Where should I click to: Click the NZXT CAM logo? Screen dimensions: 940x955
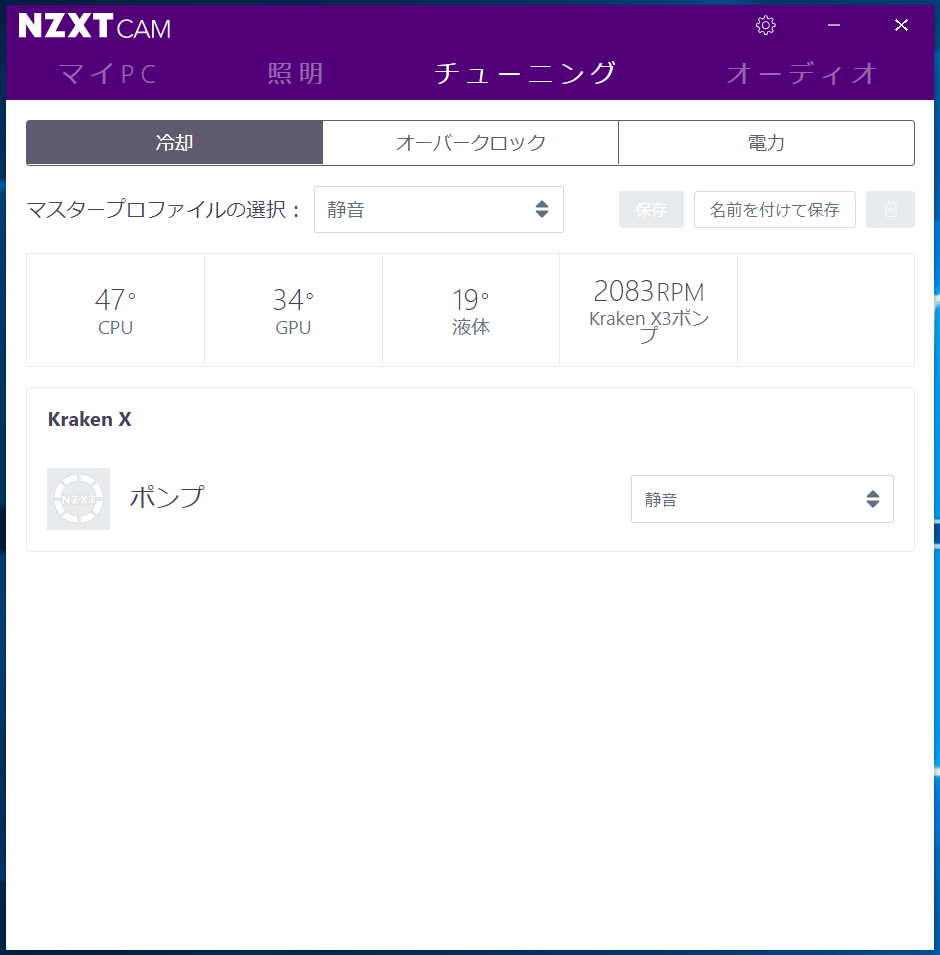click(94, 26)
